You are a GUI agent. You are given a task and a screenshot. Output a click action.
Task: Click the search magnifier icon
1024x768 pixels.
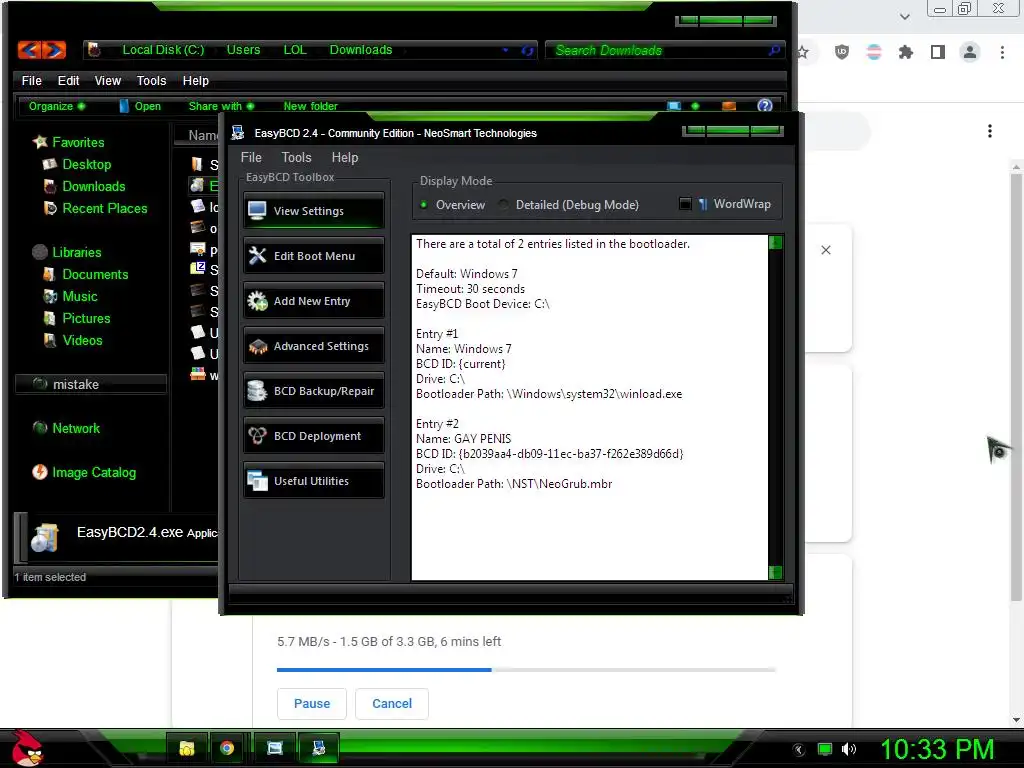[x=774, y=50]
